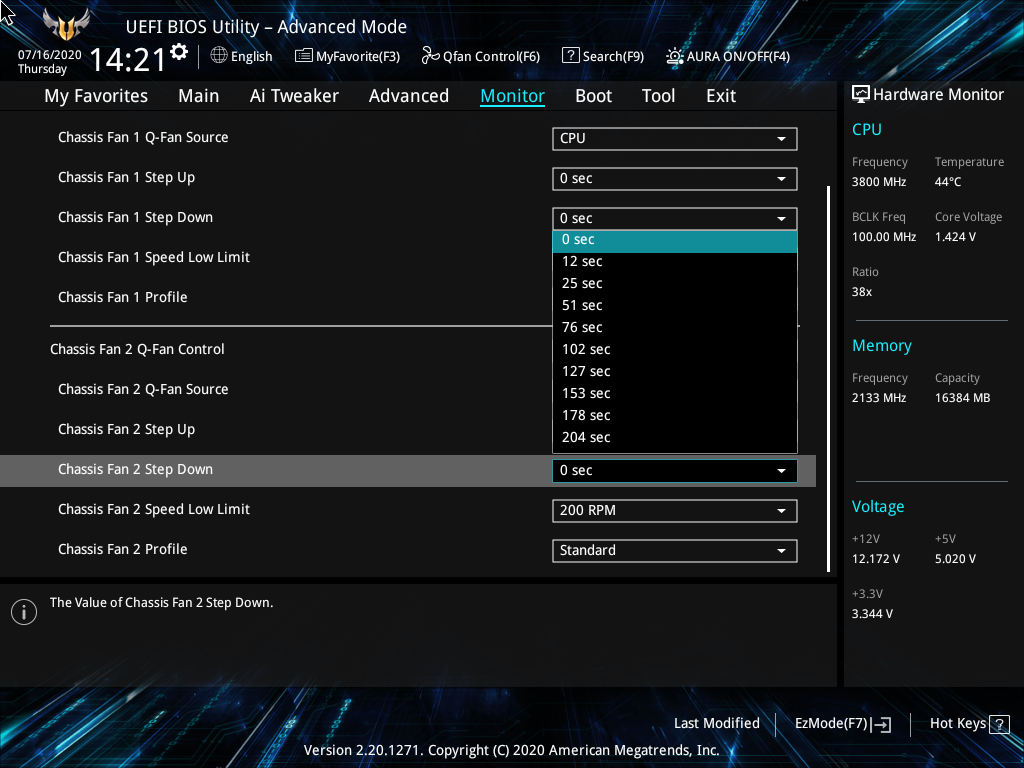The width and height of the screenshot is (1024, 768).
Task: Select Chassis Fan 2 Profile label
Action: coord(122,549)
